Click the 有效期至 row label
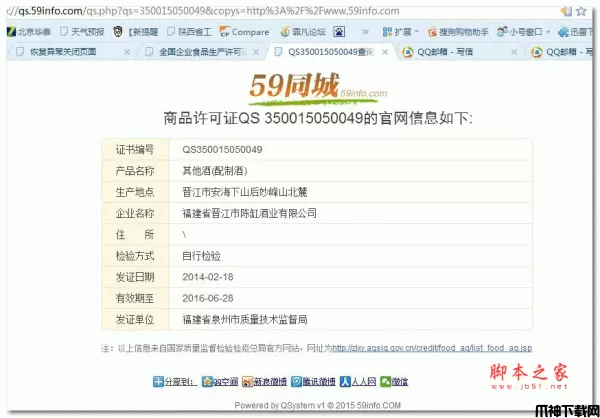 (135, 298)
